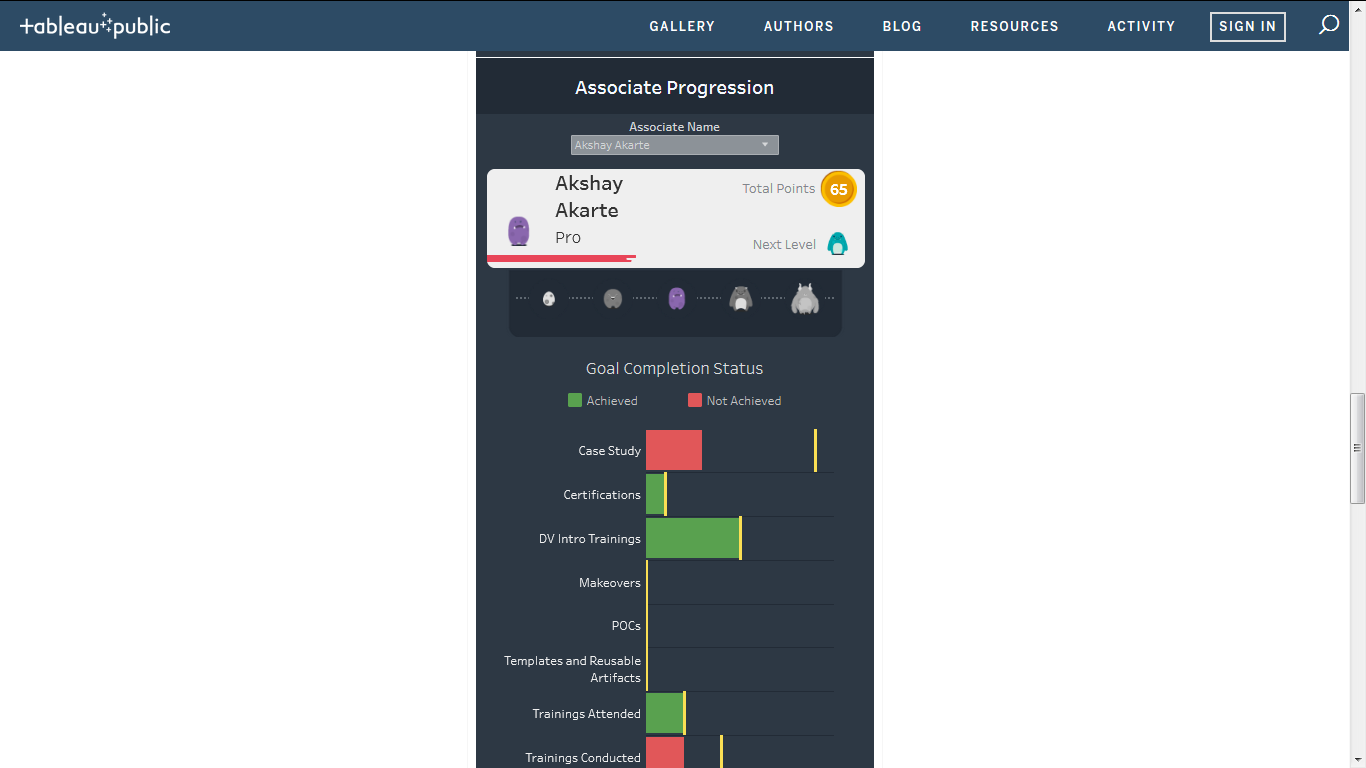Click the green Achieved legend swatch

coord(575,400)
